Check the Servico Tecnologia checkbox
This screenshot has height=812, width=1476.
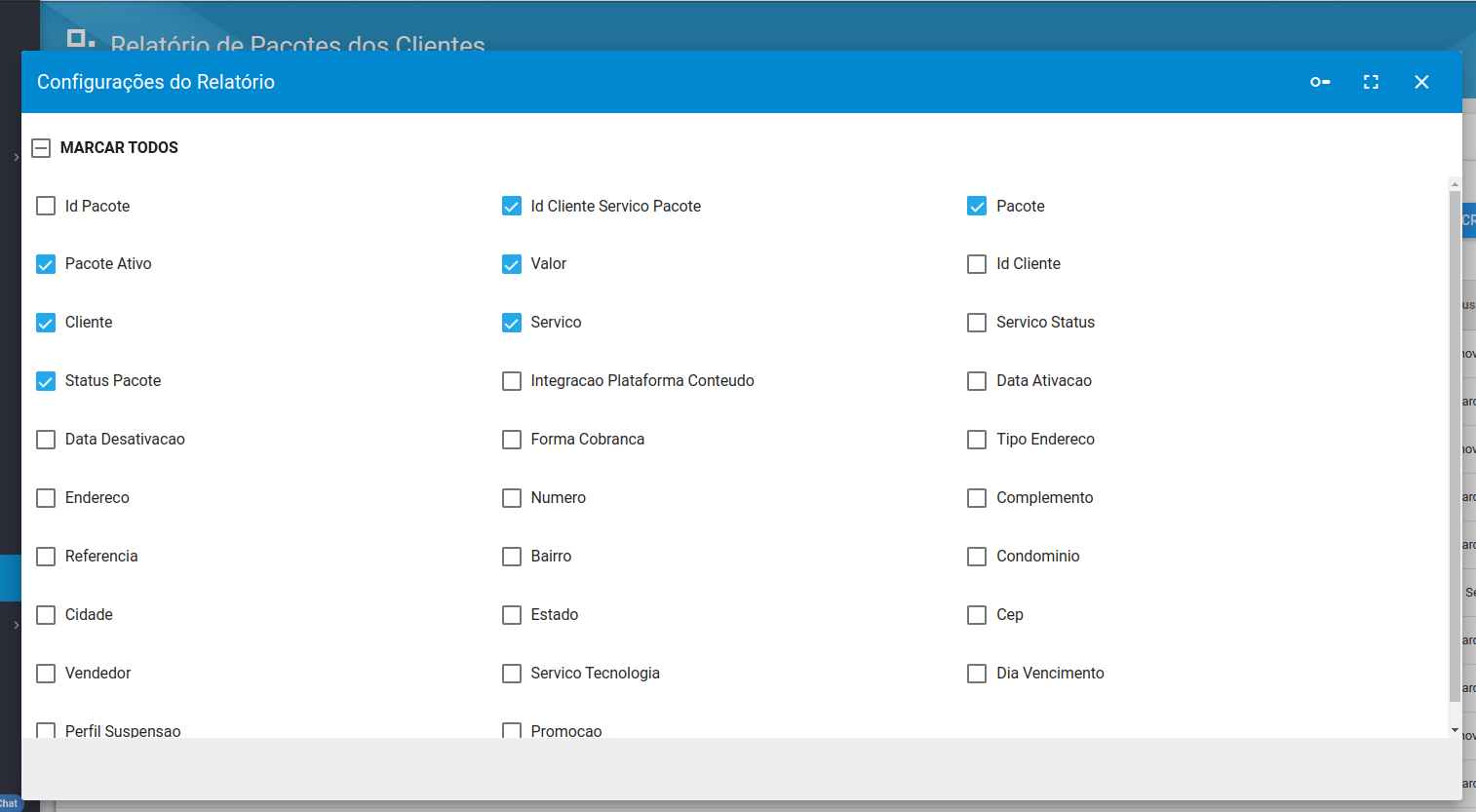tap(512, 674)
